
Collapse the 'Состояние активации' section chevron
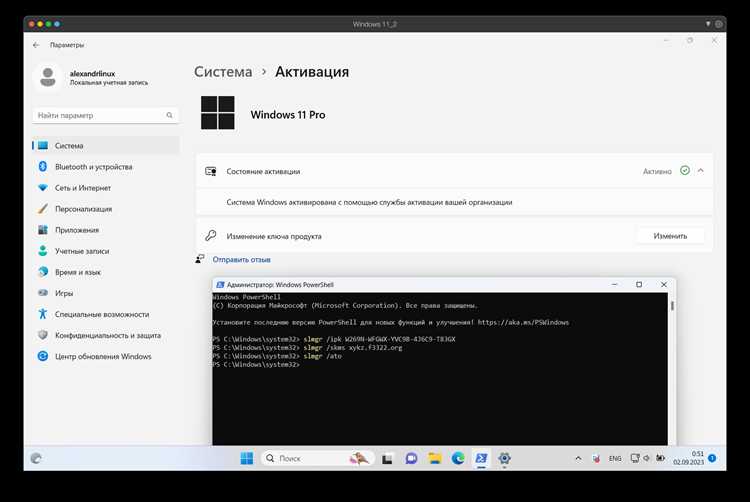[x=700, y=171]
